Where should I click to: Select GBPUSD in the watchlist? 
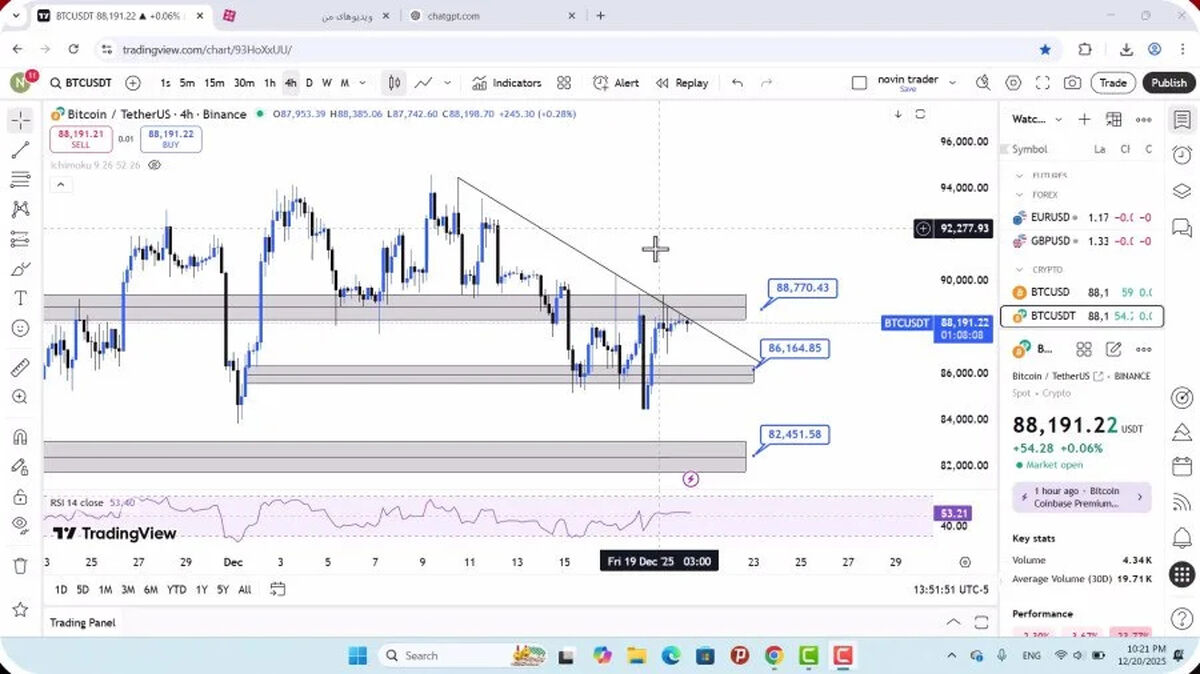click(x=1081, y=241)
